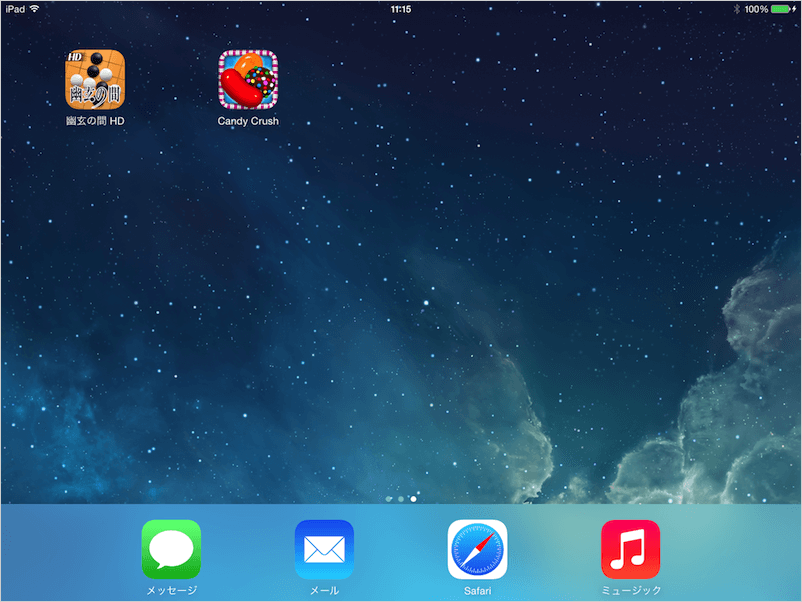Tap the 幽玄の間 HD label text
The height and width of the screenshot is (602, 802).
(95, 121)
